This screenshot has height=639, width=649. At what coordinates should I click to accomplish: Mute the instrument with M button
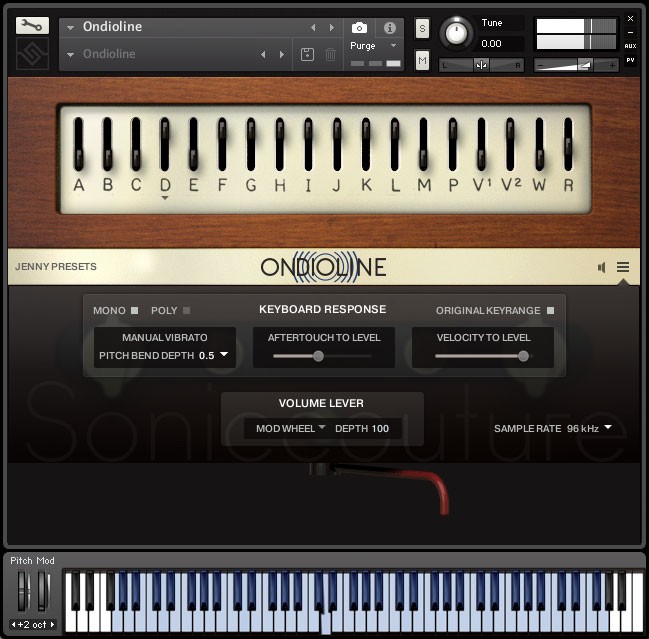click(422, 60)
